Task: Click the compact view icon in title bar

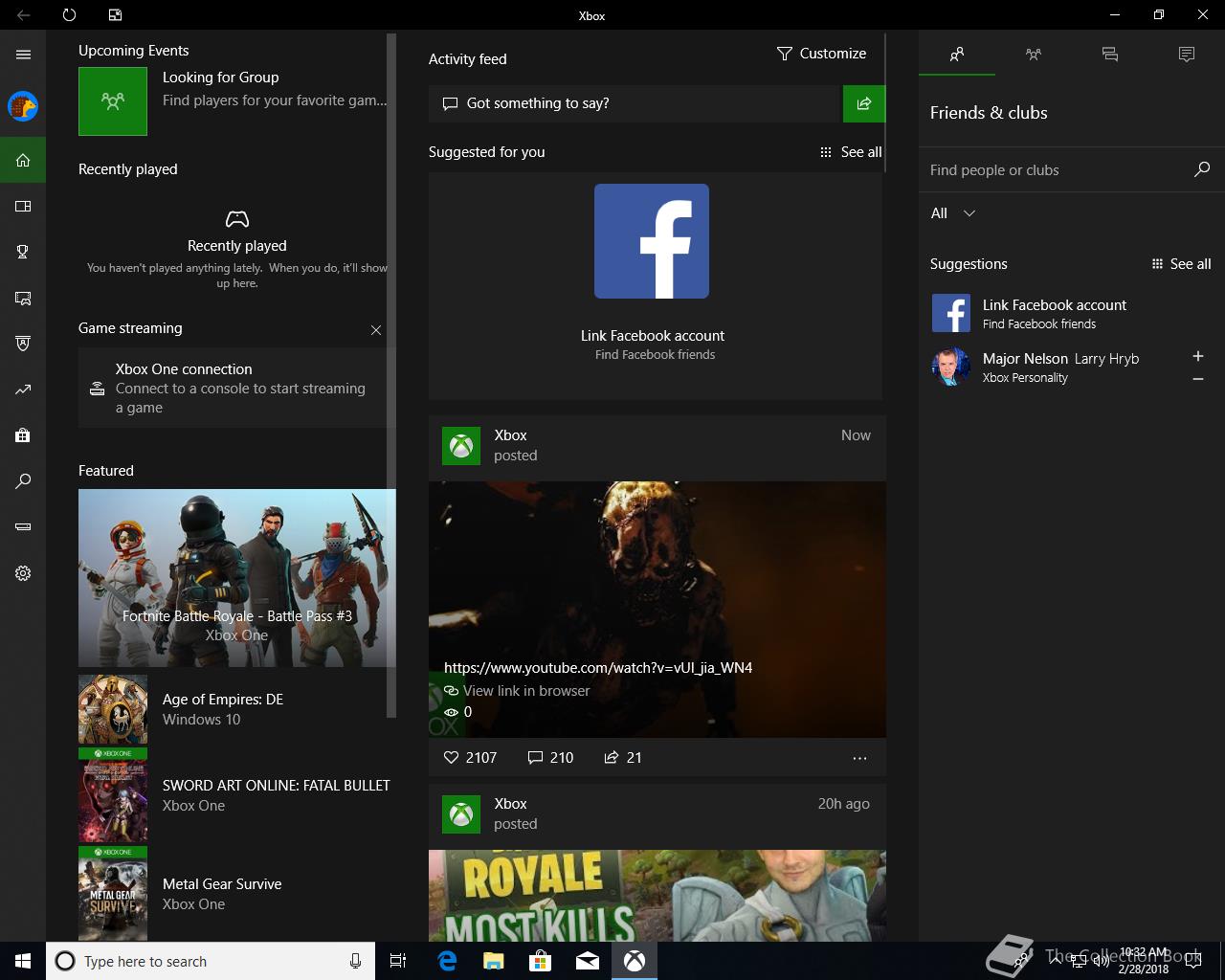Action: 115,15
